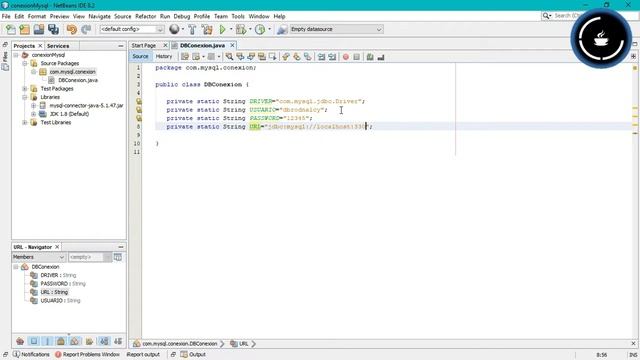Select DRIVER : String in Navigator

58,275
